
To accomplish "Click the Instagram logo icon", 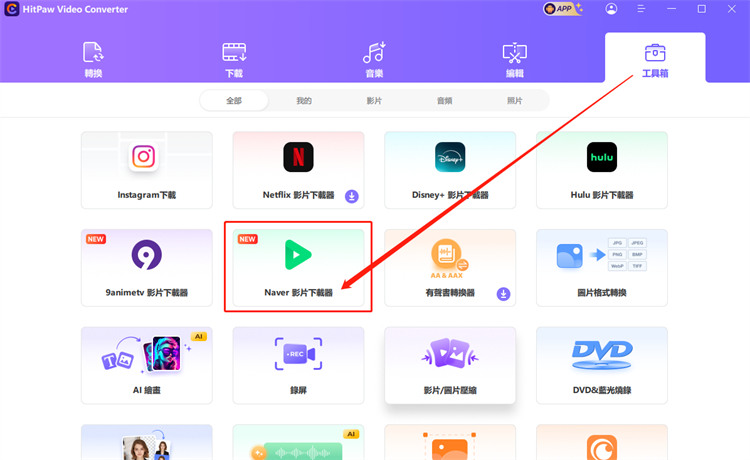I will (143, 156).
